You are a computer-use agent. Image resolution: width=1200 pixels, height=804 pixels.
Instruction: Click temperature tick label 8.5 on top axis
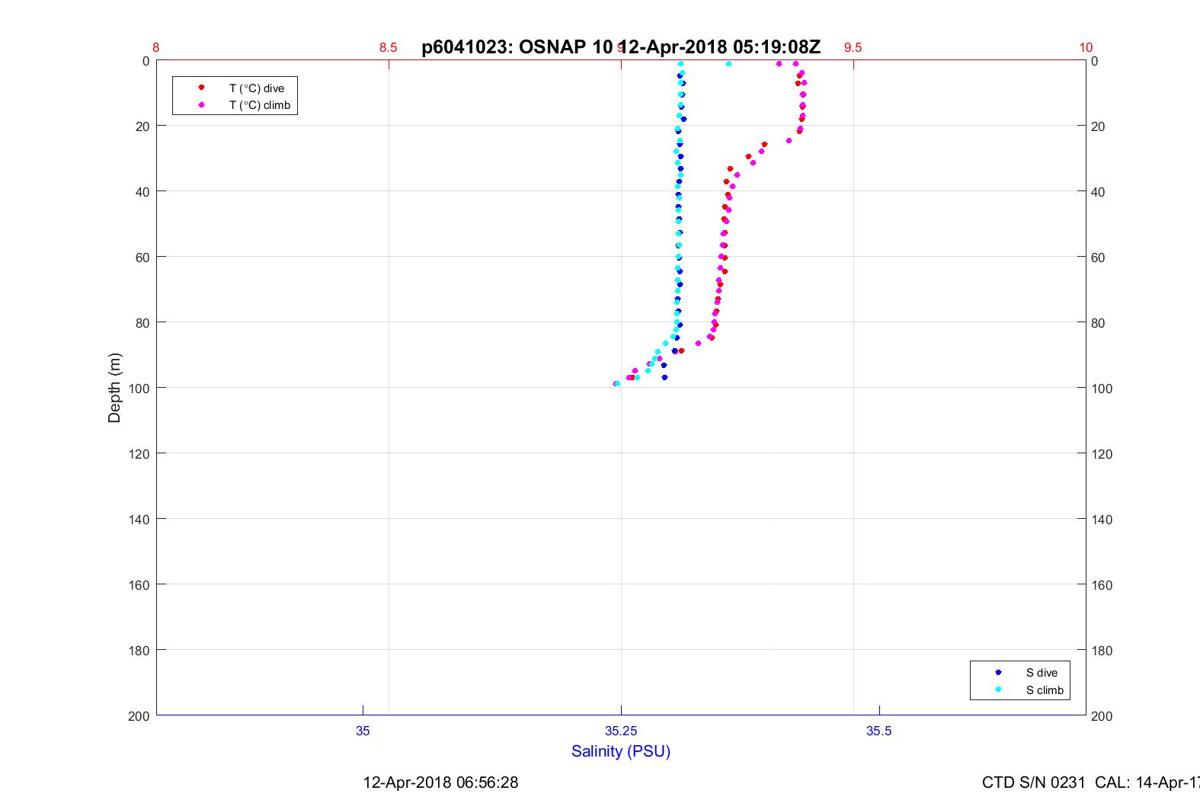(x=388, y=47)
